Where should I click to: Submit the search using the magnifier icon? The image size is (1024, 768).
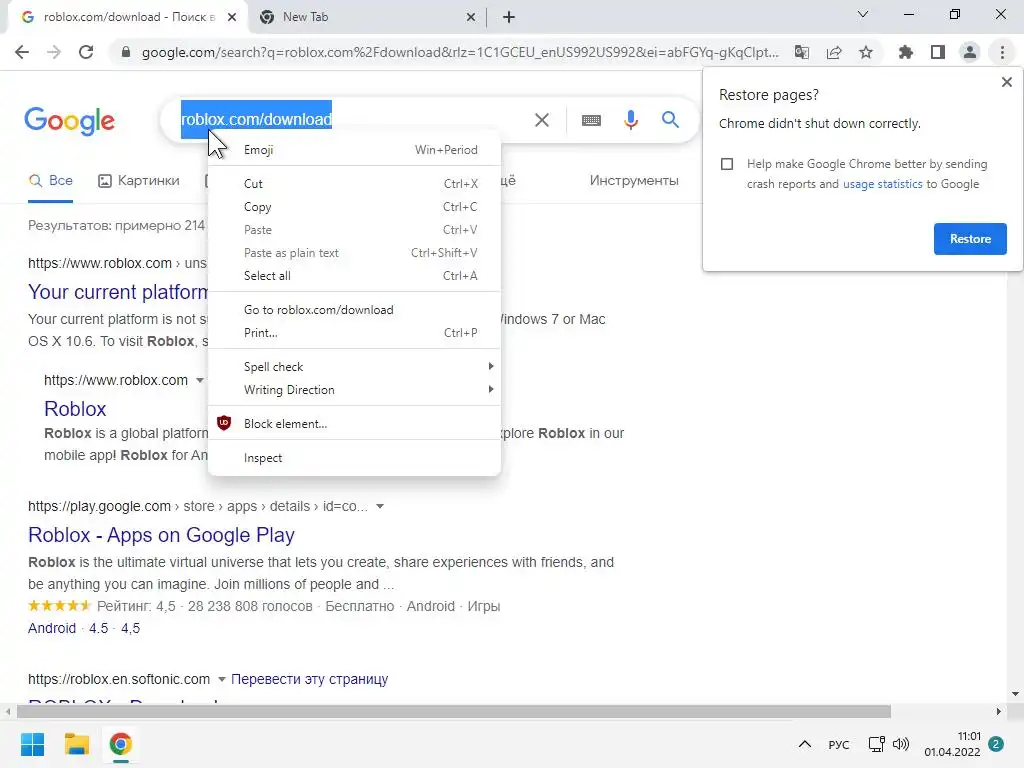point(670,120)
